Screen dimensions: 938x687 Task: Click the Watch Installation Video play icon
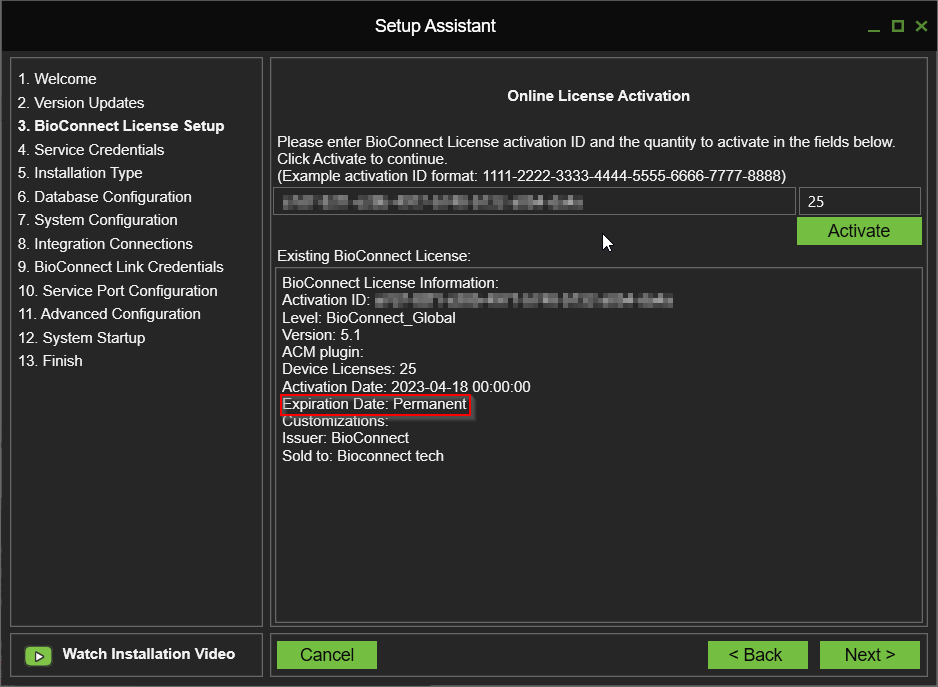[38, 656]
